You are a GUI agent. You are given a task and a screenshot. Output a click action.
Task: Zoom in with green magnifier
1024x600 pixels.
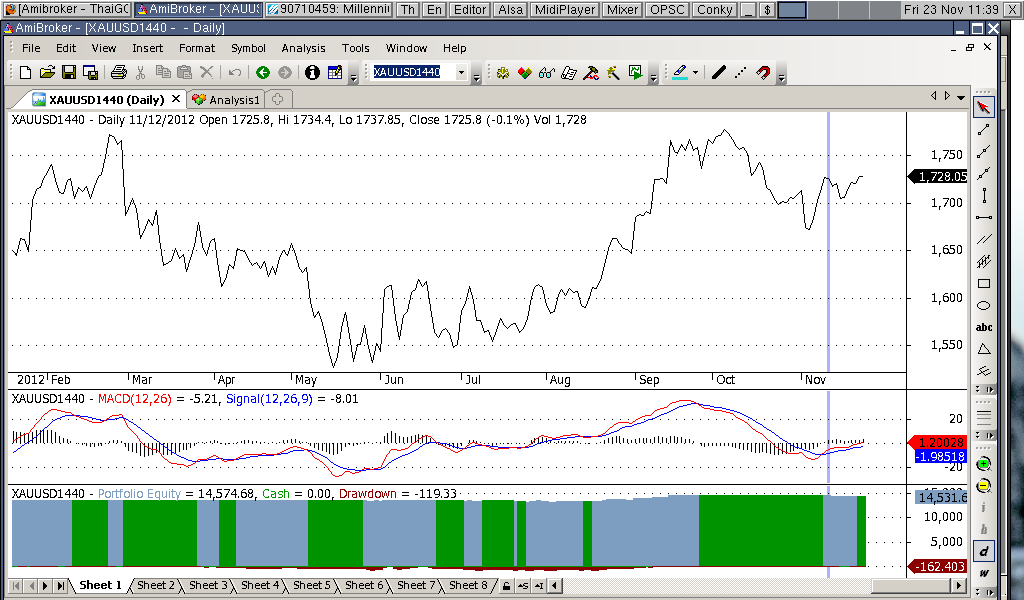[x=984, y=464]
